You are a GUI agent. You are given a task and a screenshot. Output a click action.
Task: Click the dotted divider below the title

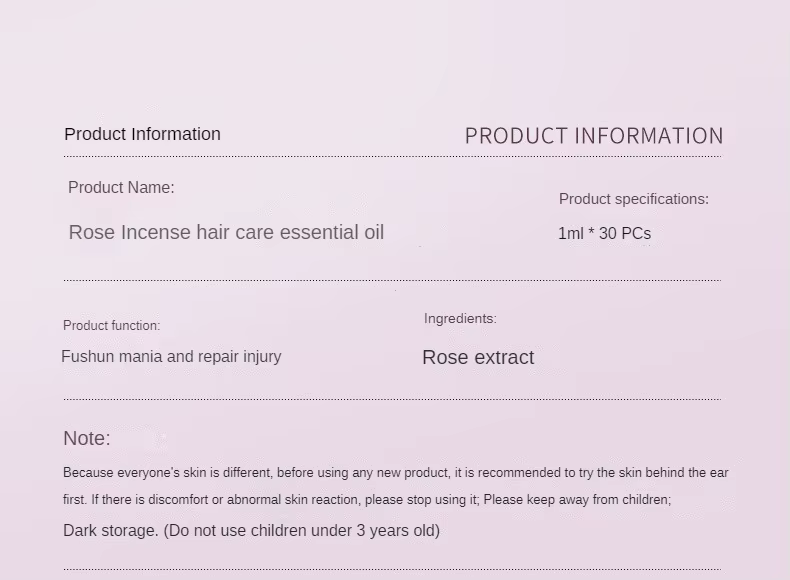[x=392, y=157]
